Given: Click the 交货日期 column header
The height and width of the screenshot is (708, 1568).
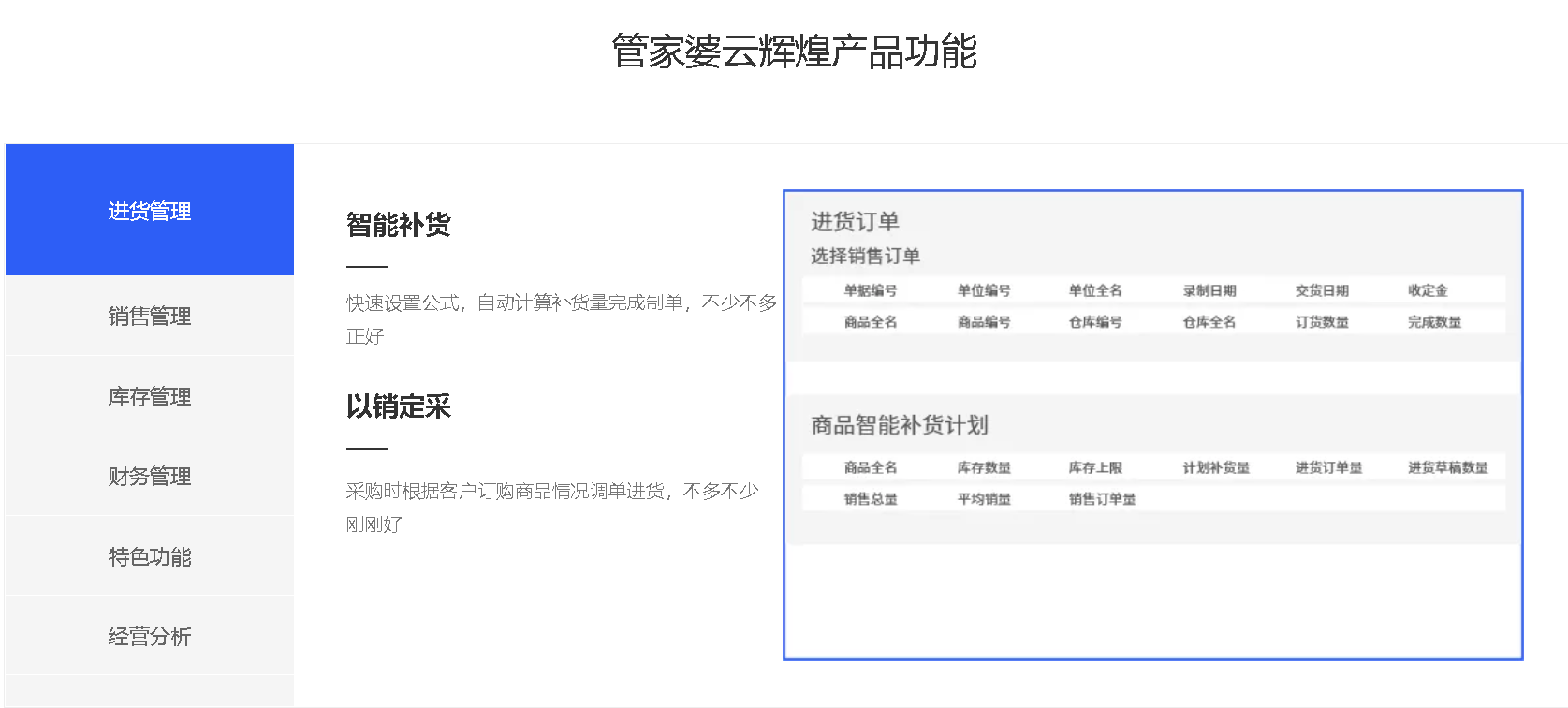Looking at the screenshot, I should [x=1322, y=290].
